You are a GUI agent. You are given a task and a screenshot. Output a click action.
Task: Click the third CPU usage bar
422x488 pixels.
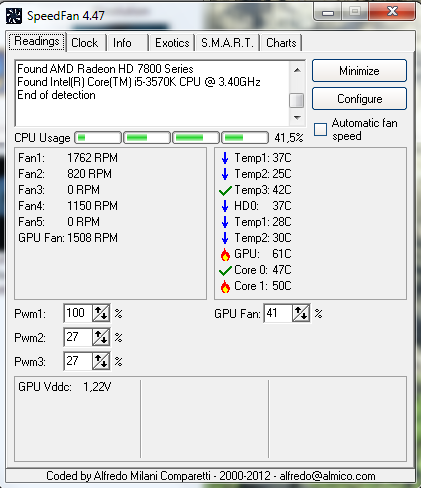(x=196, y=137)
